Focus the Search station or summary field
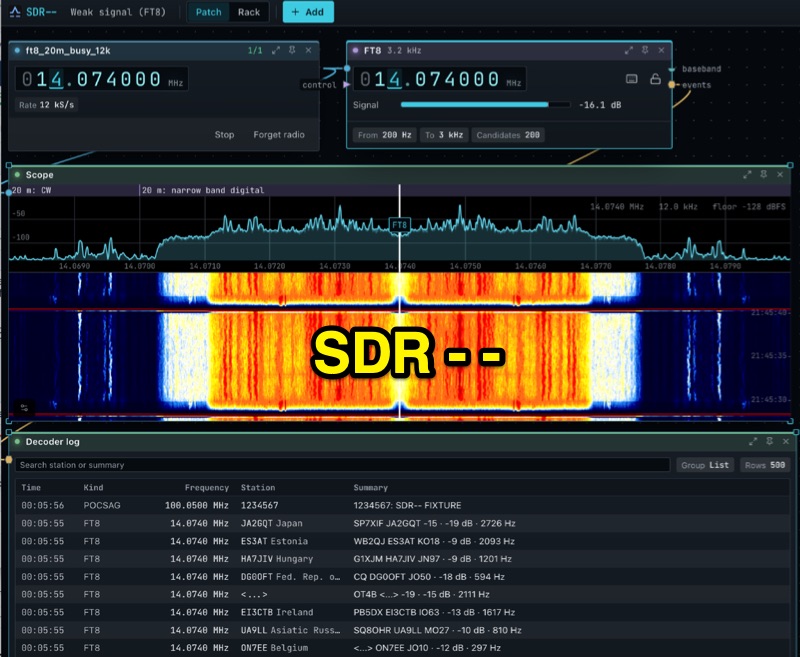800x657 pixels. [342, 465]
